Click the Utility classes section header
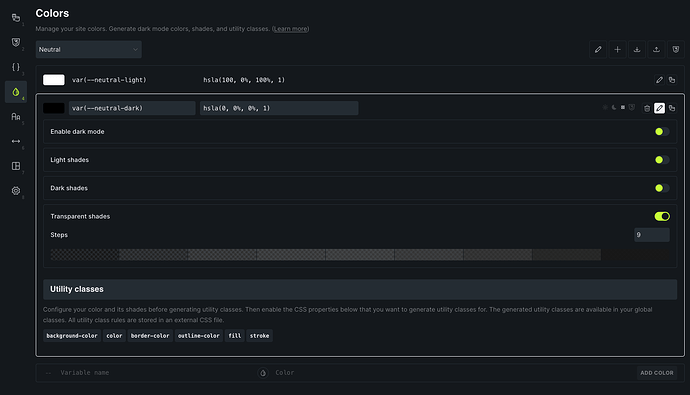 [x=360, y=289]
